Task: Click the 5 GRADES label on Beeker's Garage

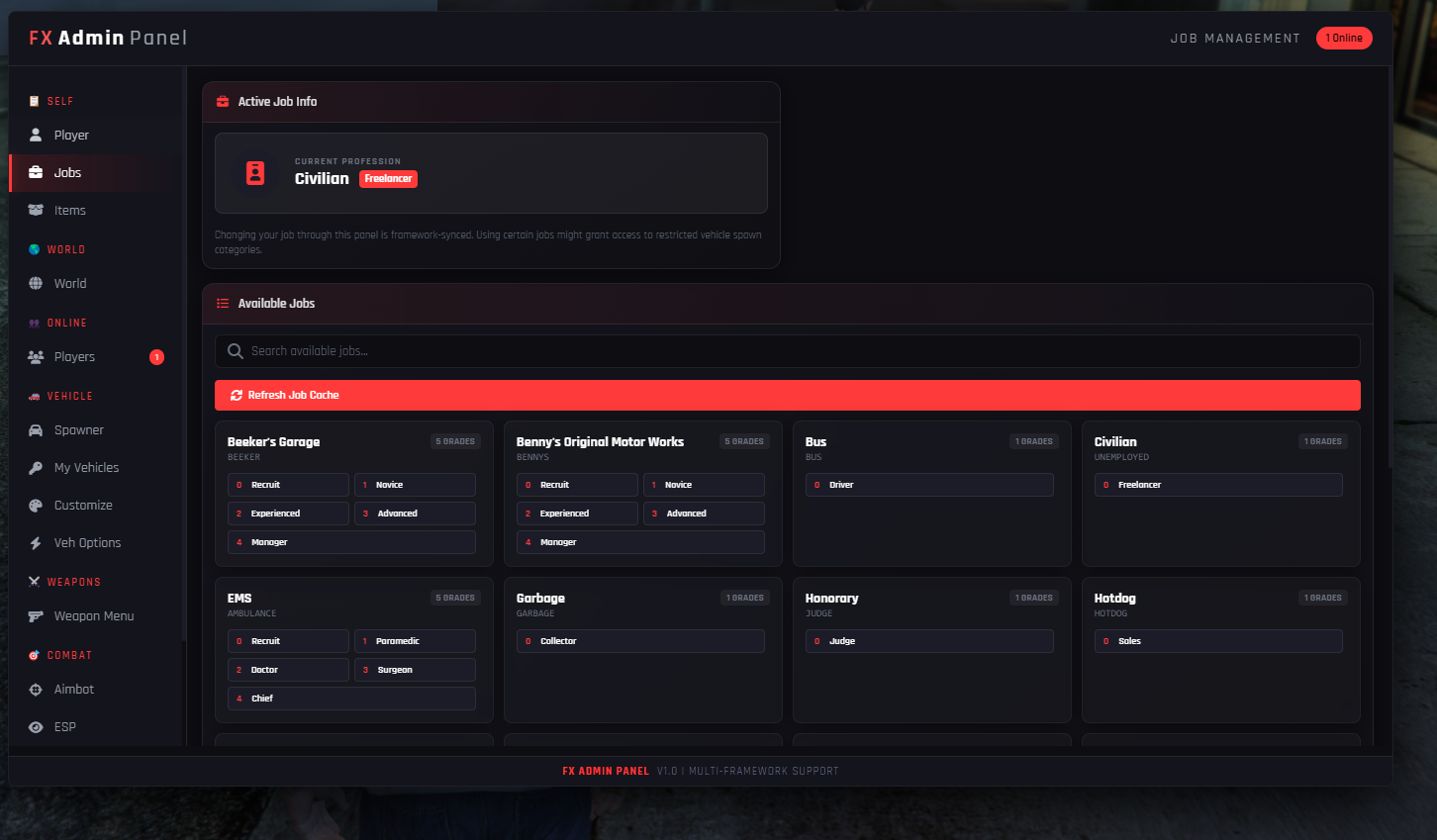Action: tap(455, 441)
